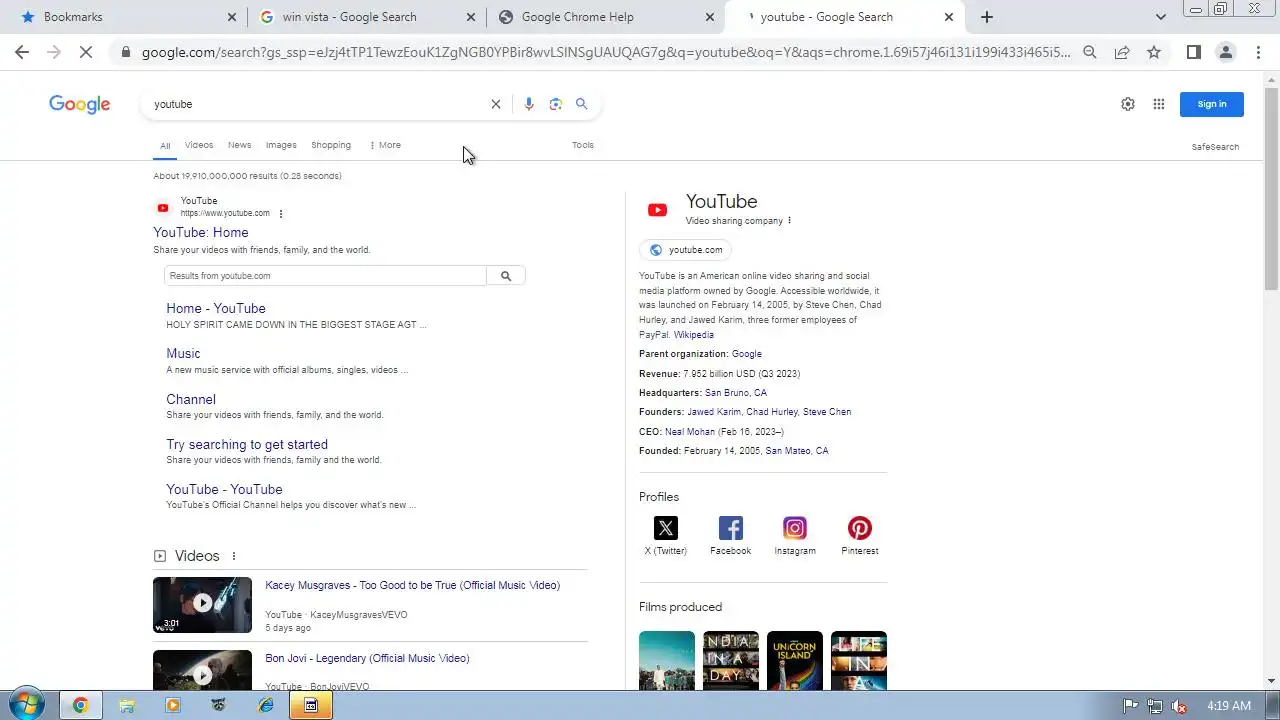Click the Google logo
This screenshot has width=1280, height=720.
click(x=80, y=104)
